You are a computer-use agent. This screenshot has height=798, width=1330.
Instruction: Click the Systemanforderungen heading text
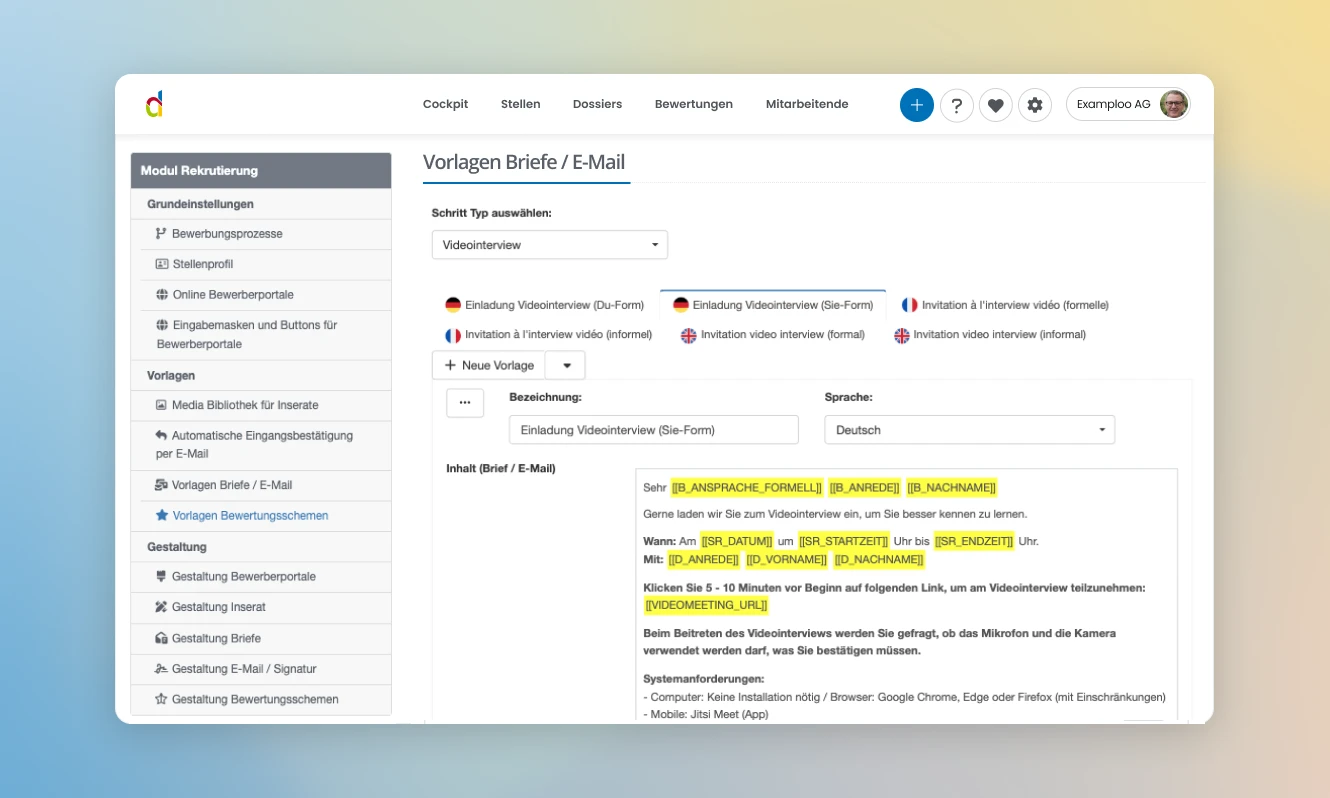click(704, 679)
